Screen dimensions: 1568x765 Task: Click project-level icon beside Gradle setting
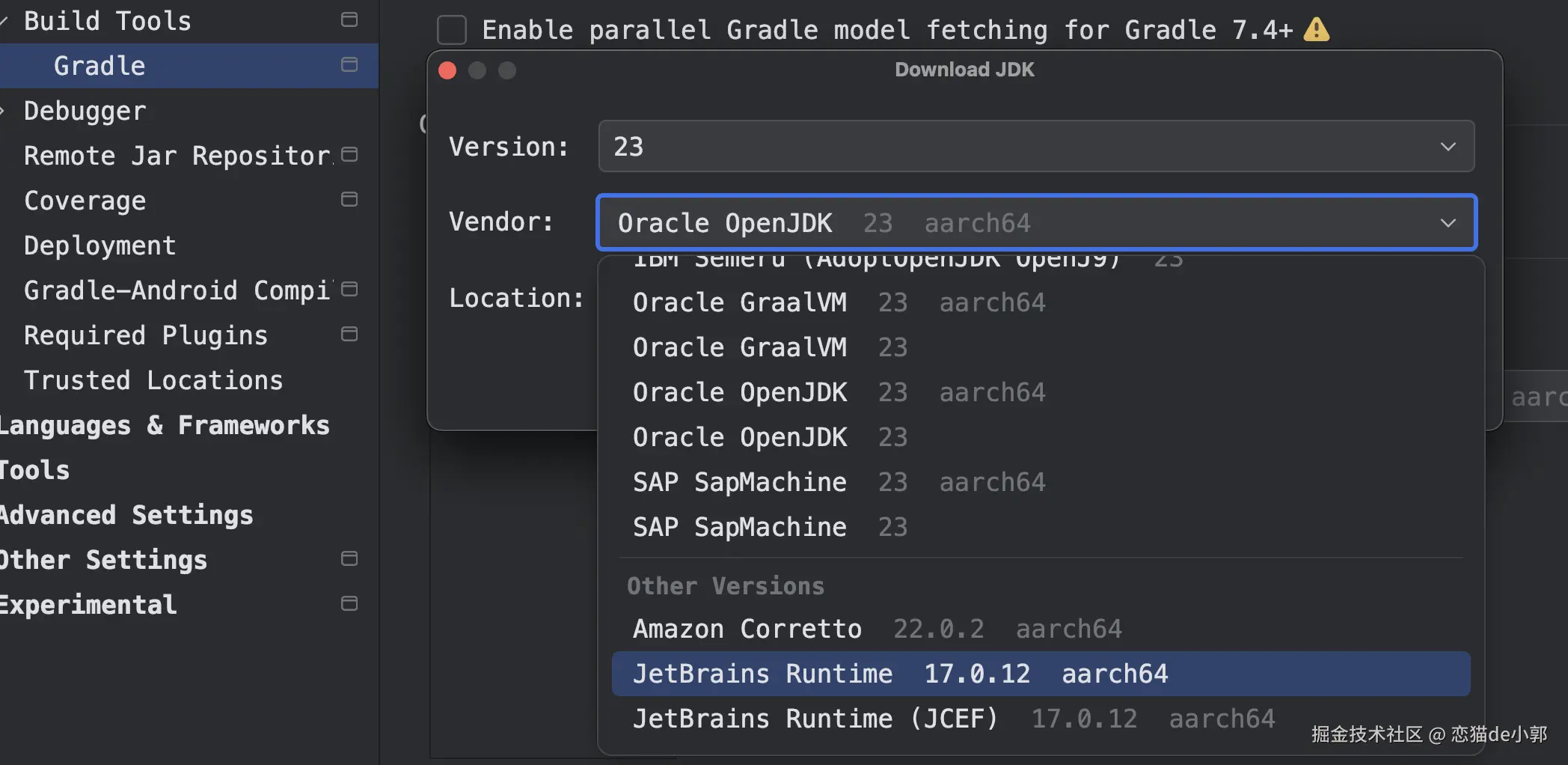pos(349,65)
